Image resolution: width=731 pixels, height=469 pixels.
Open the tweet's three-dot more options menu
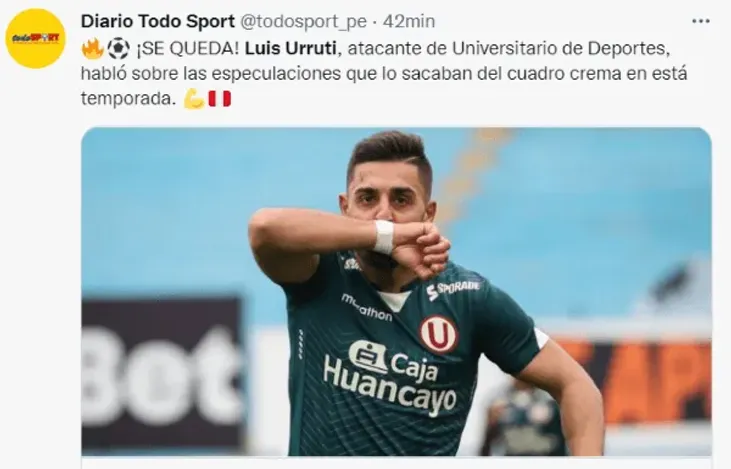click(700, 21)
